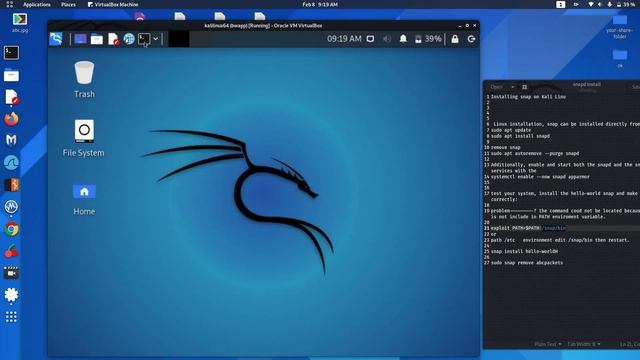Launch the text editor icon in Kali VM panel
The image size is (640, 360).
click(x=113, y=39)
